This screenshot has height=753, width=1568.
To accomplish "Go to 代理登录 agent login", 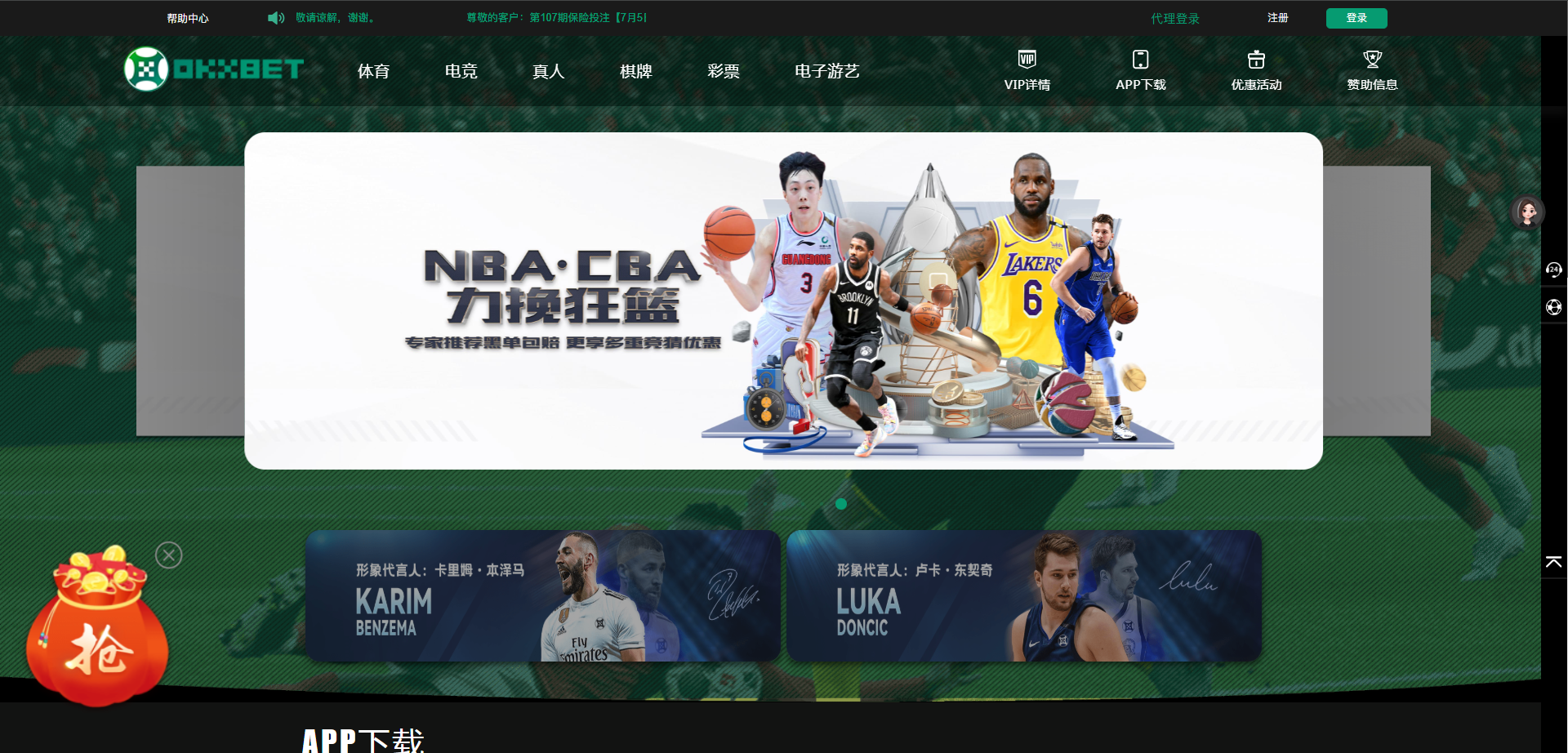I will pos(1174,17).
